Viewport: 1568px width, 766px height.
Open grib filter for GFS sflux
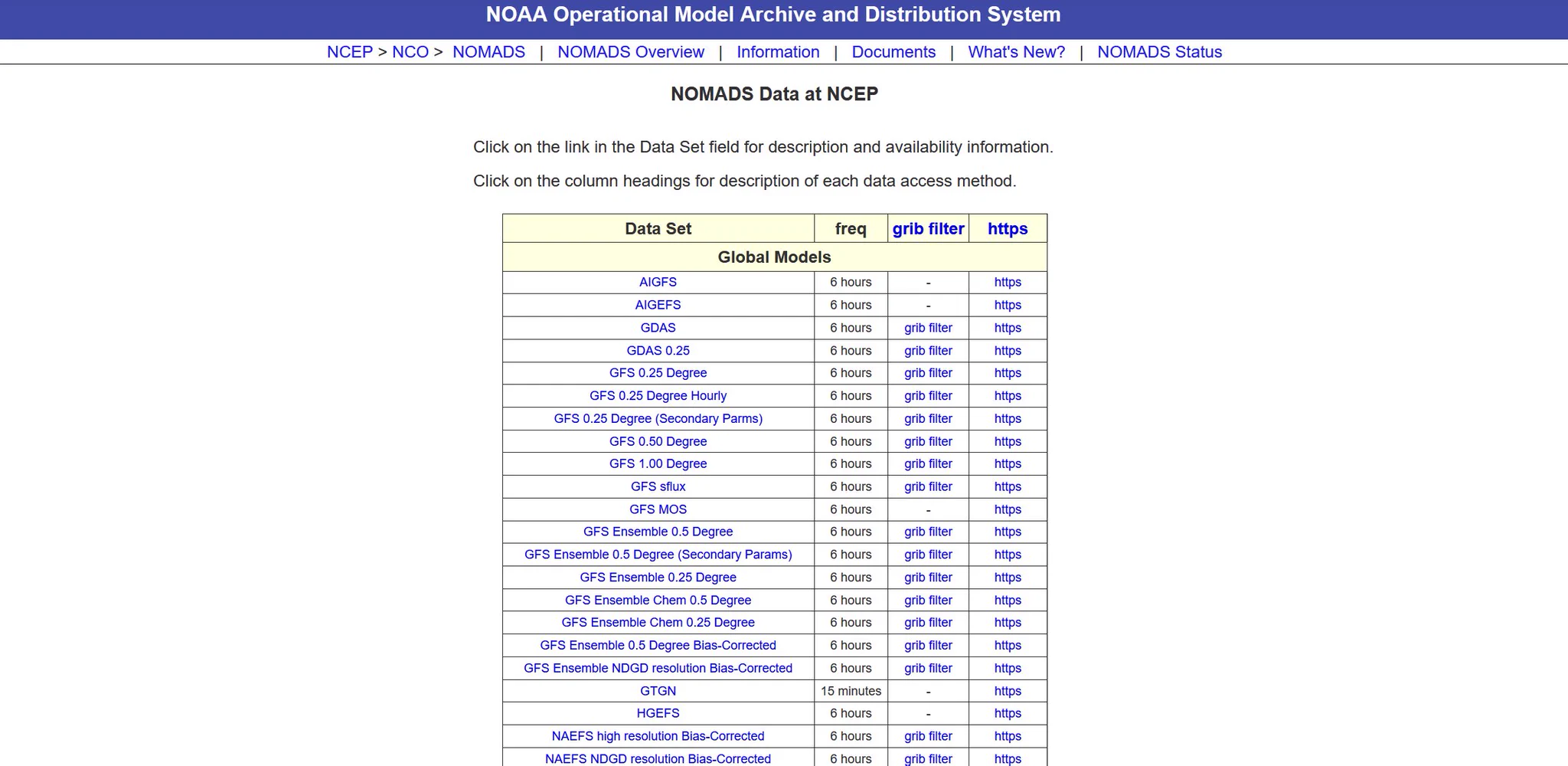[928, 486]
